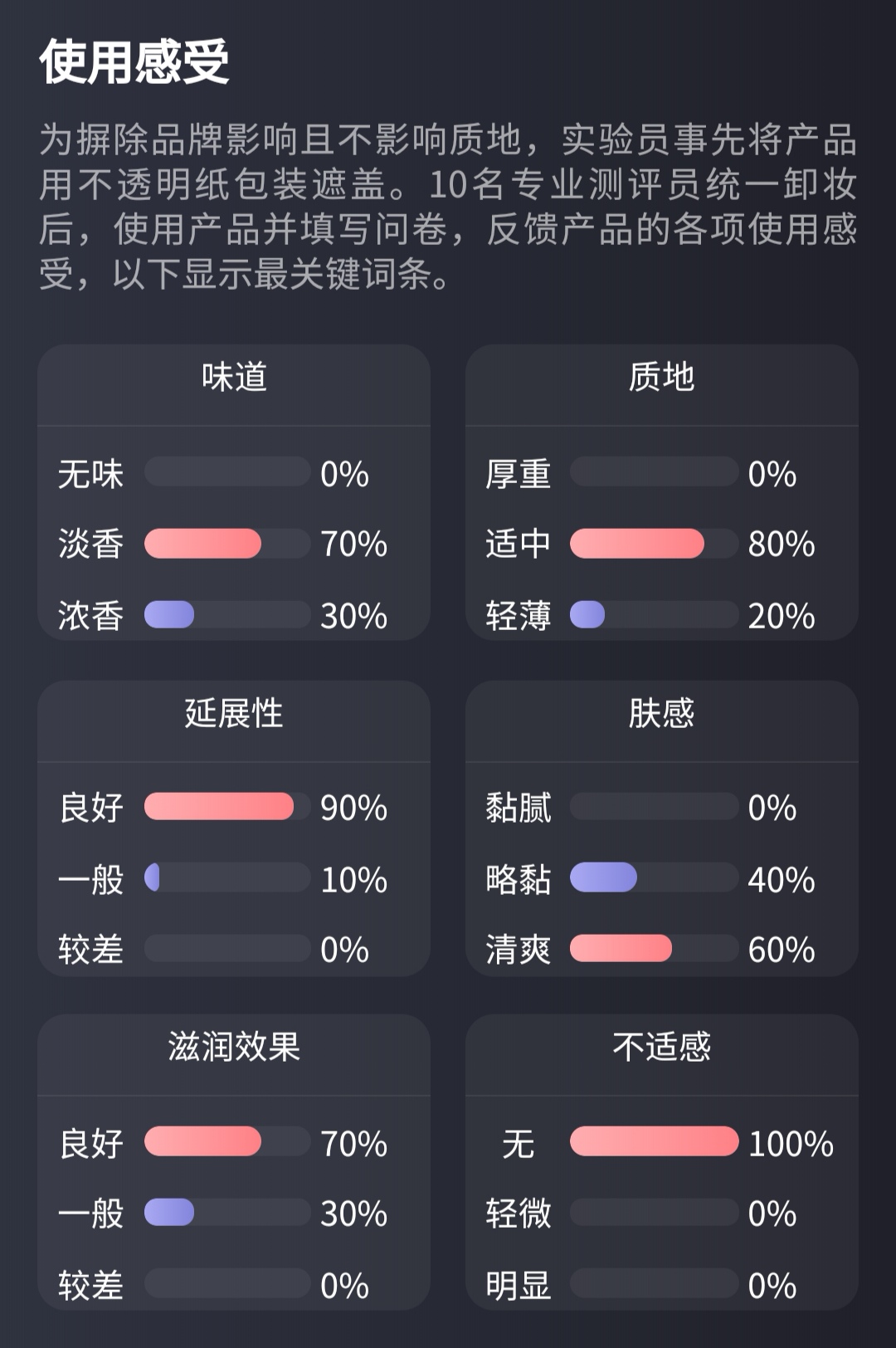Click the 使用感受 heading
This screenshot has width=896, height=1348.
pos(134,62)
